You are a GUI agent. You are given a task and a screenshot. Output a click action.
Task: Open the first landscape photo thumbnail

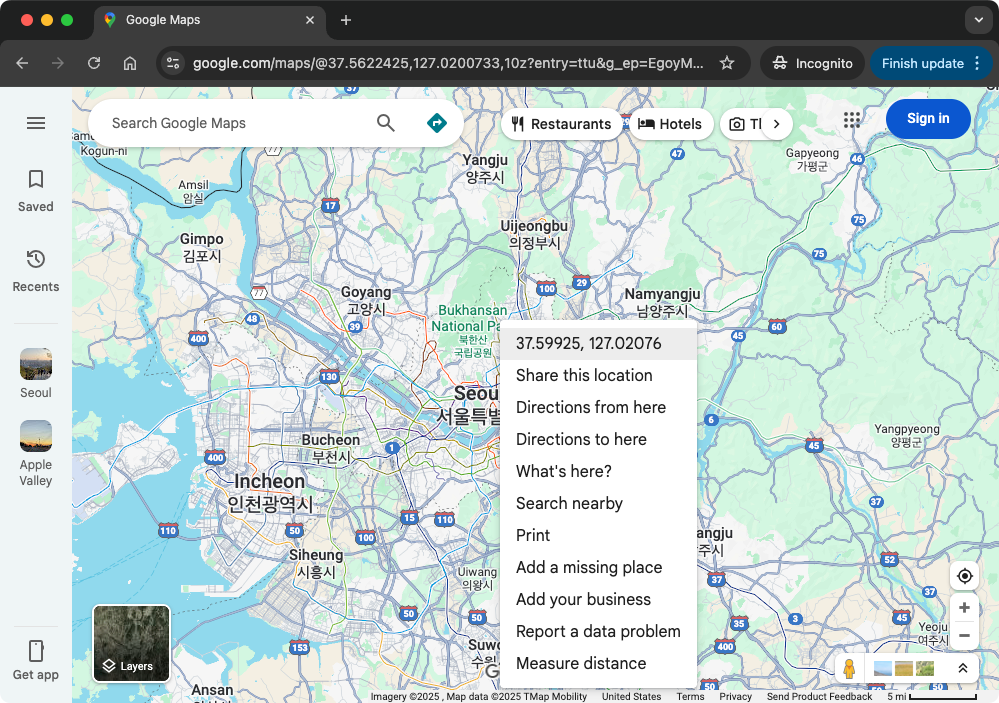coord(883,667)
